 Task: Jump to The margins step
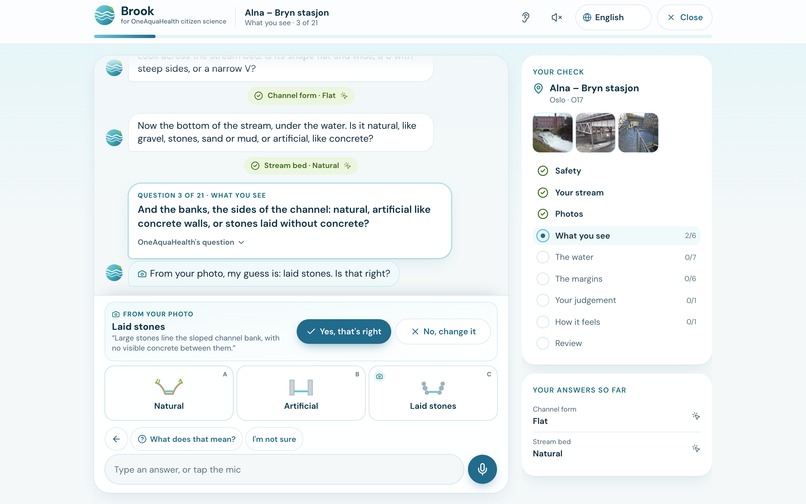click(617, 279)
